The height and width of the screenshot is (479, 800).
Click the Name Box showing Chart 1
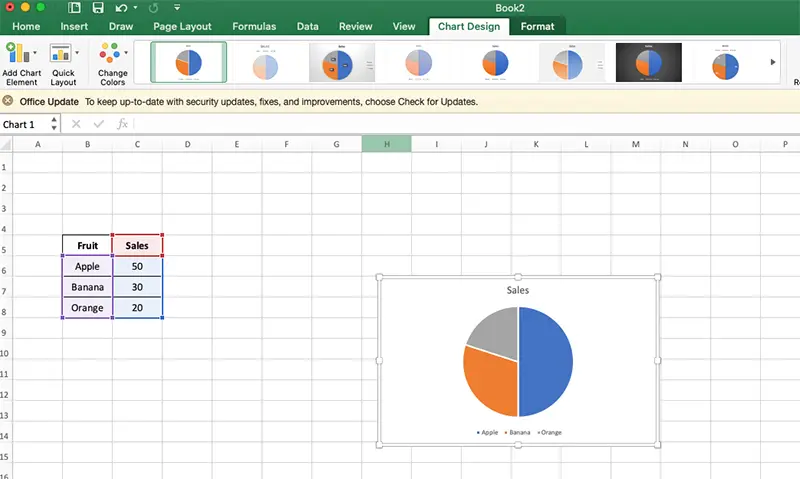point(24,124)
